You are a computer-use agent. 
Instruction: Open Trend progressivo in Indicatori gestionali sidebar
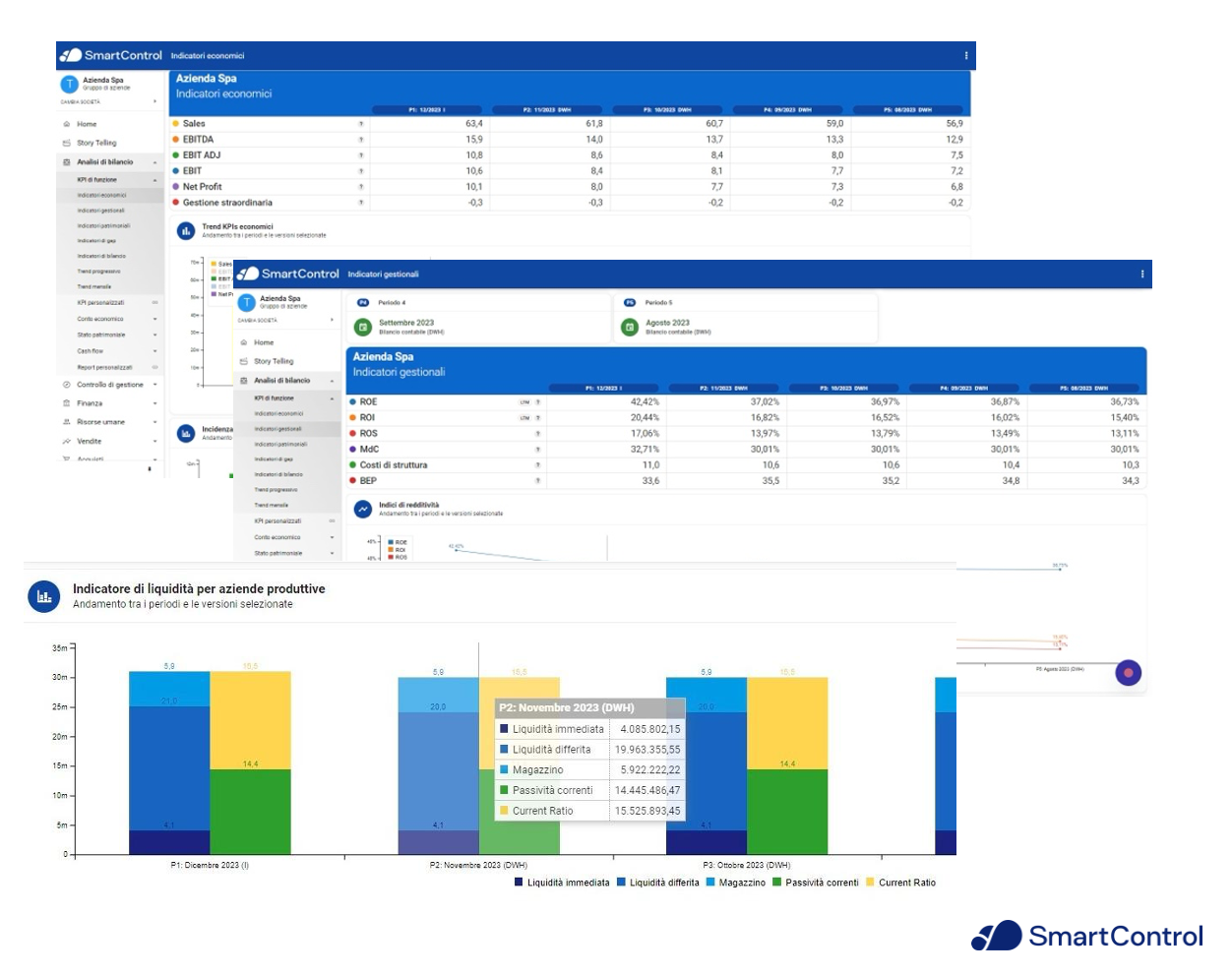[276, 490]
